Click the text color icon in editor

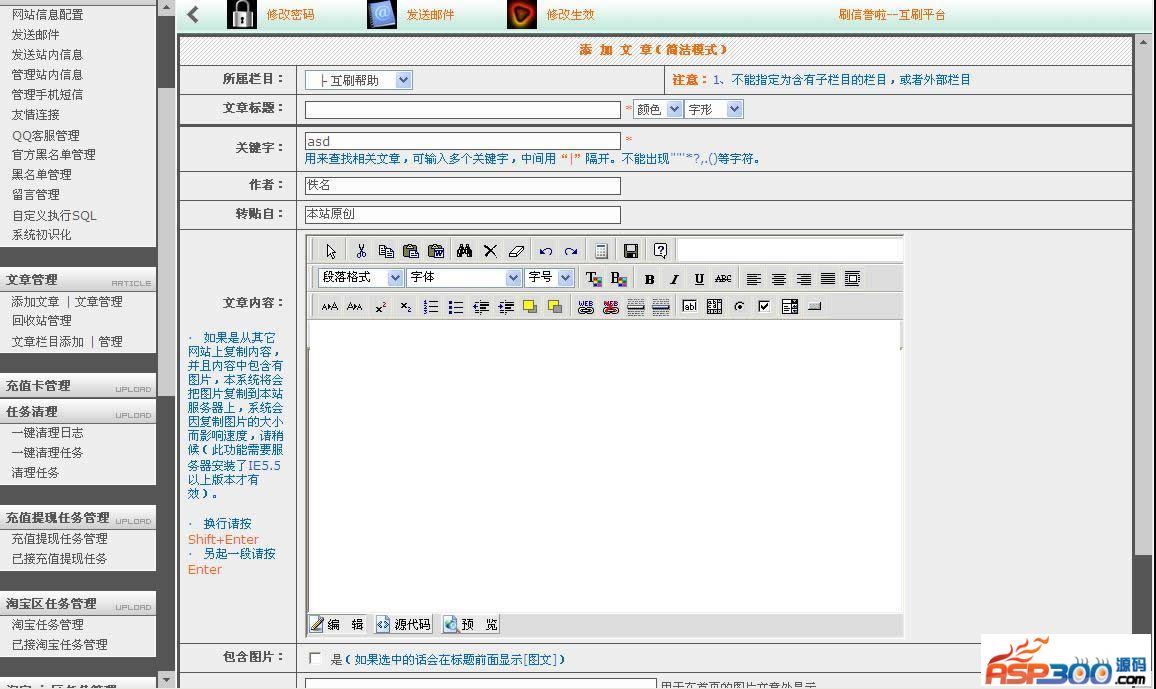point(593,279)
